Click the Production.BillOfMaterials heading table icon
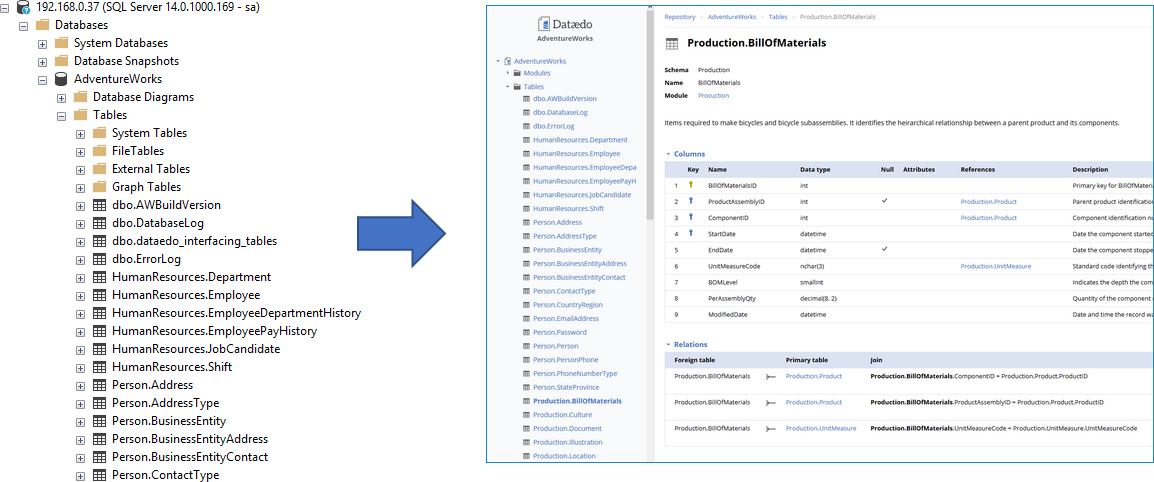Screen dimensions: 1154x482 672,44
